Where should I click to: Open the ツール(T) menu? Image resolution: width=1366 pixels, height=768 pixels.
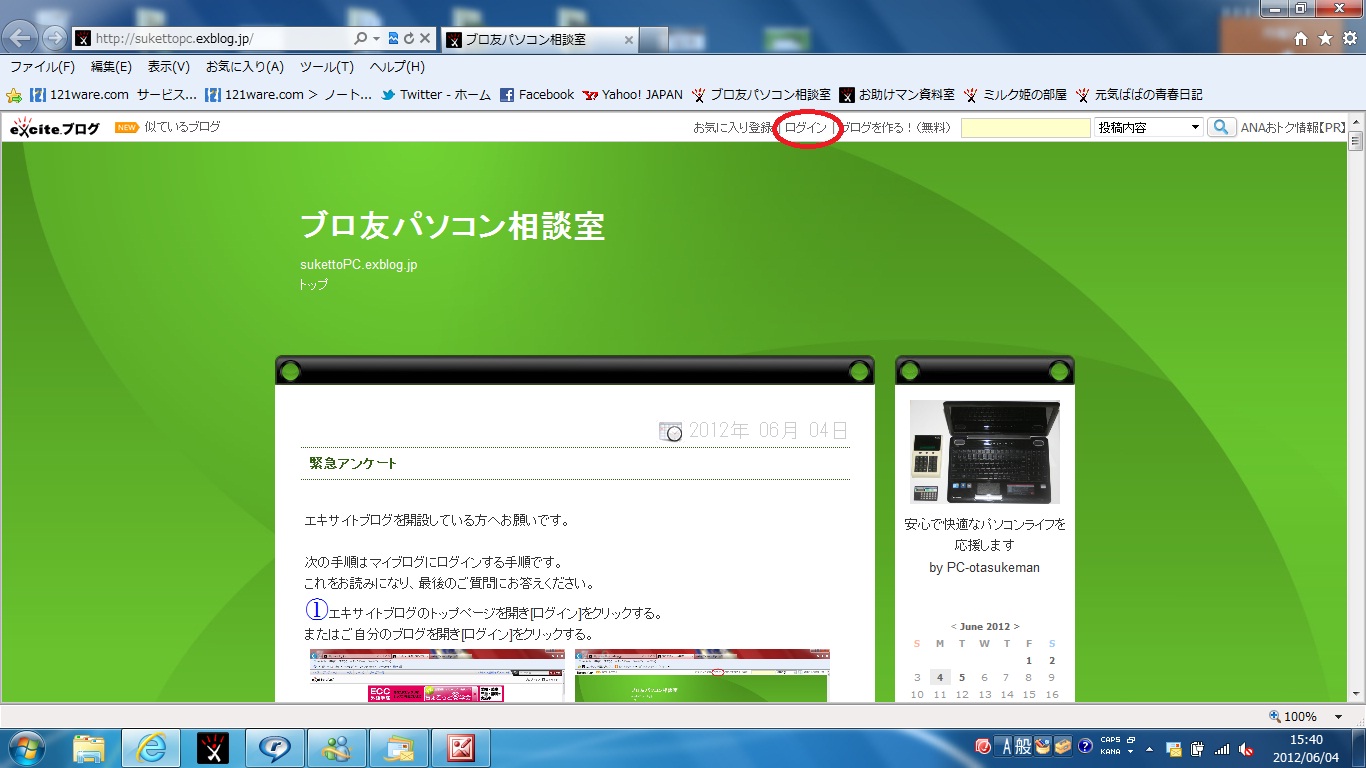point(327,67)
